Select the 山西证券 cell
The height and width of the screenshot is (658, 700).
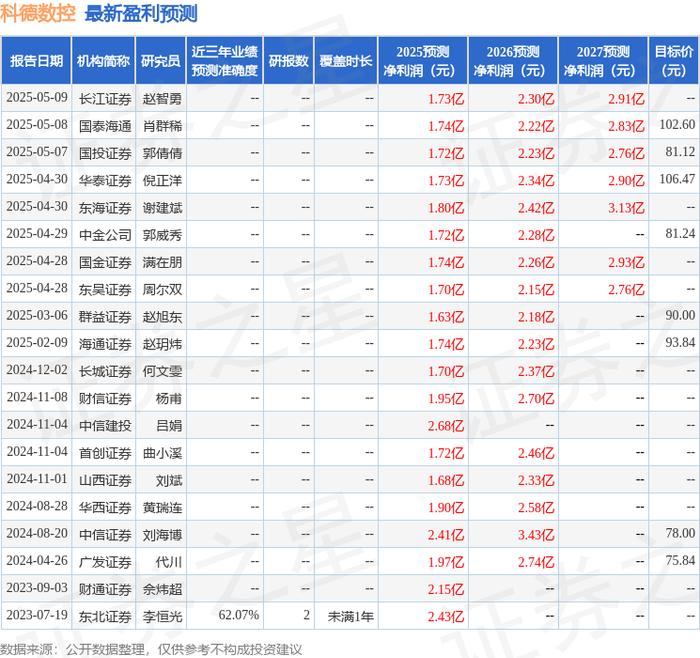click(105, 481)
